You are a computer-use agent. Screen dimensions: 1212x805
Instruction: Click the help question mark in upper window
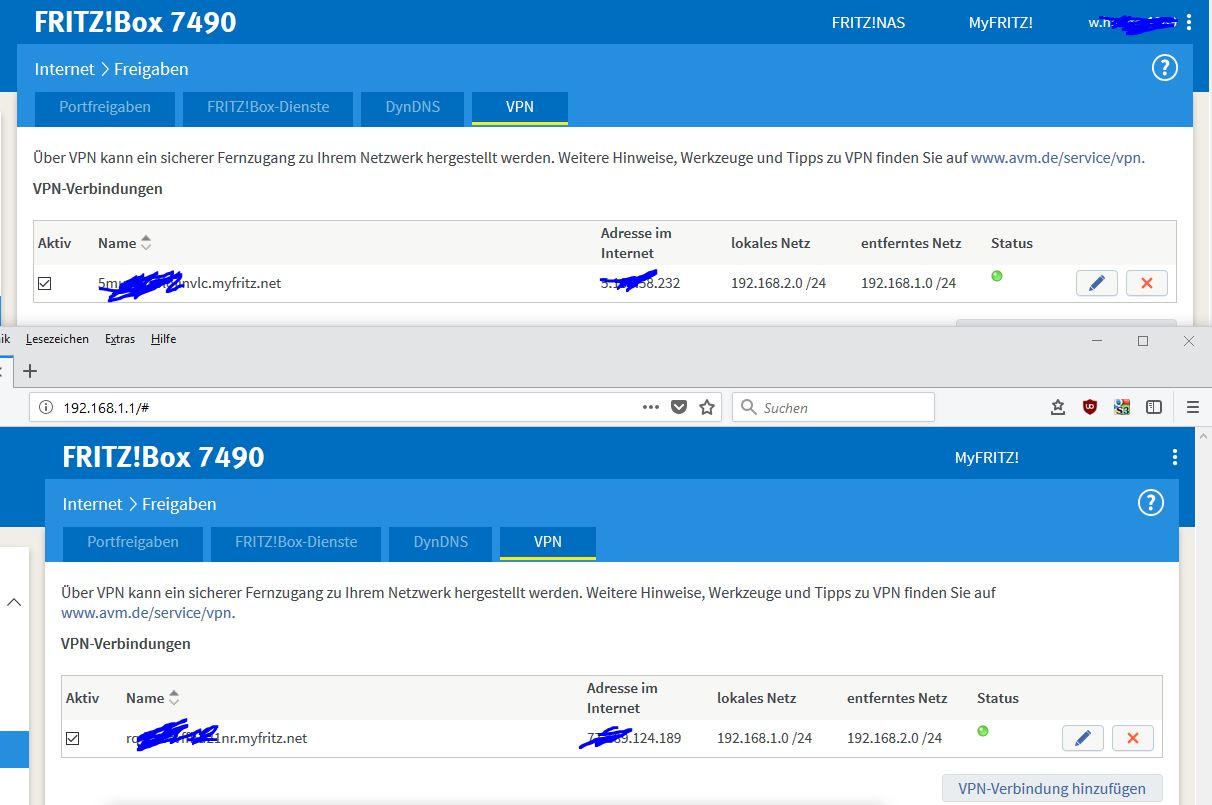click(x=1165, y=68)
